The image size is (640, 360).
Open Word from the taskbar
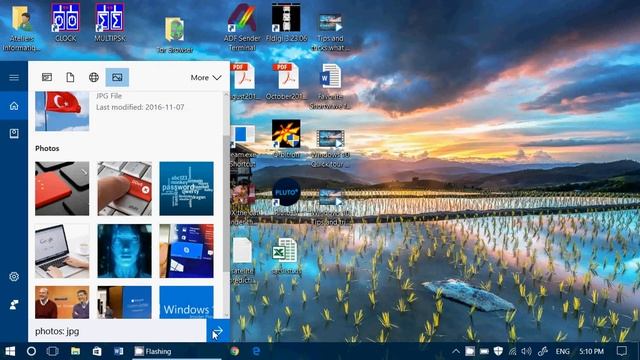118,351
